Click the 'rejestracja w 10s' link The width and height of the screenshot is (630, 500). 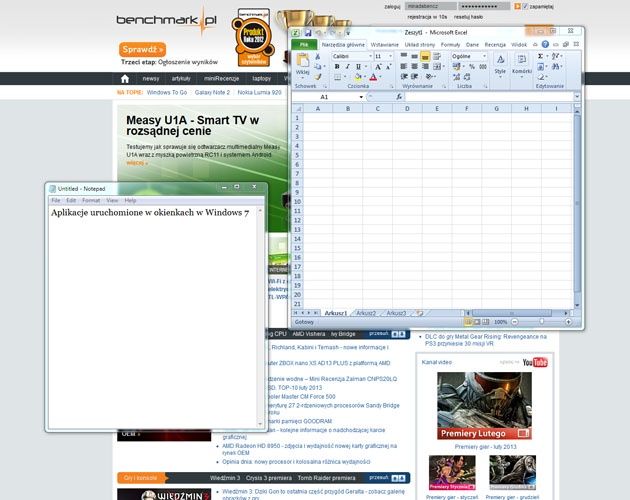point(427,17)
